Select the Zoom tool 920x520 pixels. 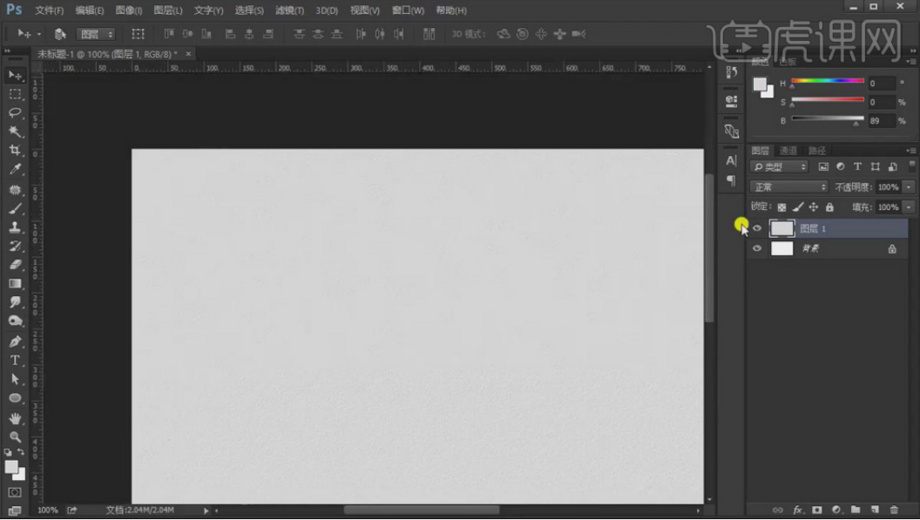click(15, 437)
